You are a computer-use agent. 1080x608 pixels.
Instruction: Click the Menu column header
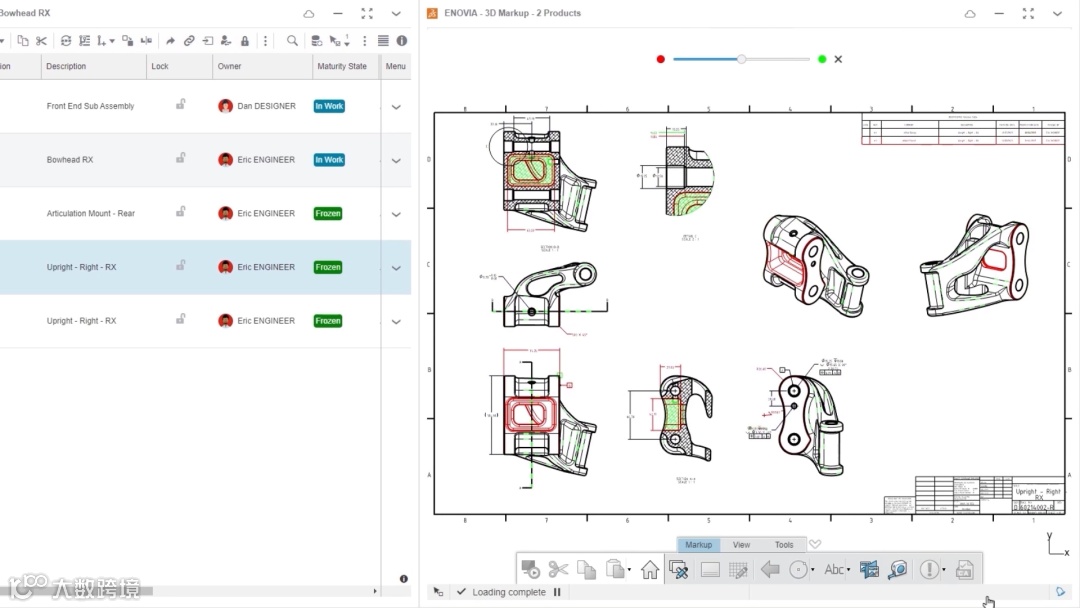tap(395, 66)
